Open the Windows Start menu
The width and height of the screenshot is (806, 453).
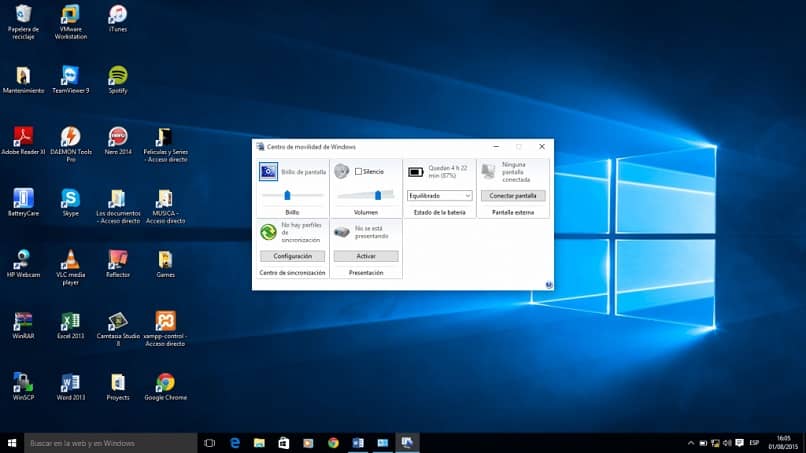(x=12, y=443)
